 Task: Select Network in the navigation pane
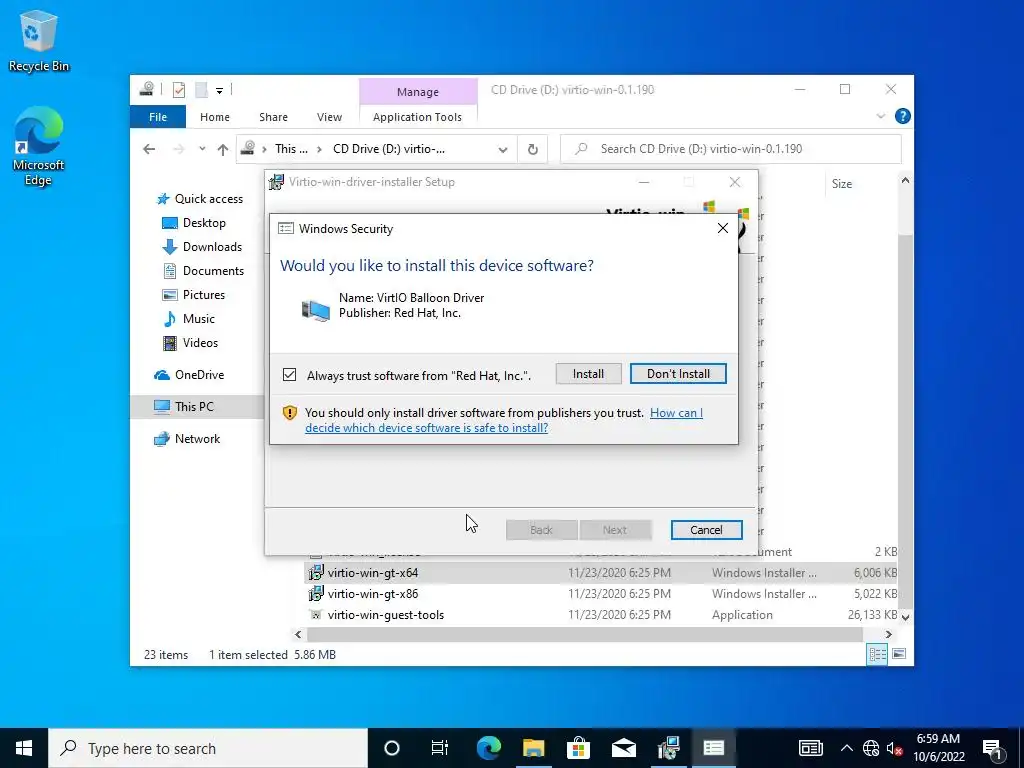coord(187,439)
